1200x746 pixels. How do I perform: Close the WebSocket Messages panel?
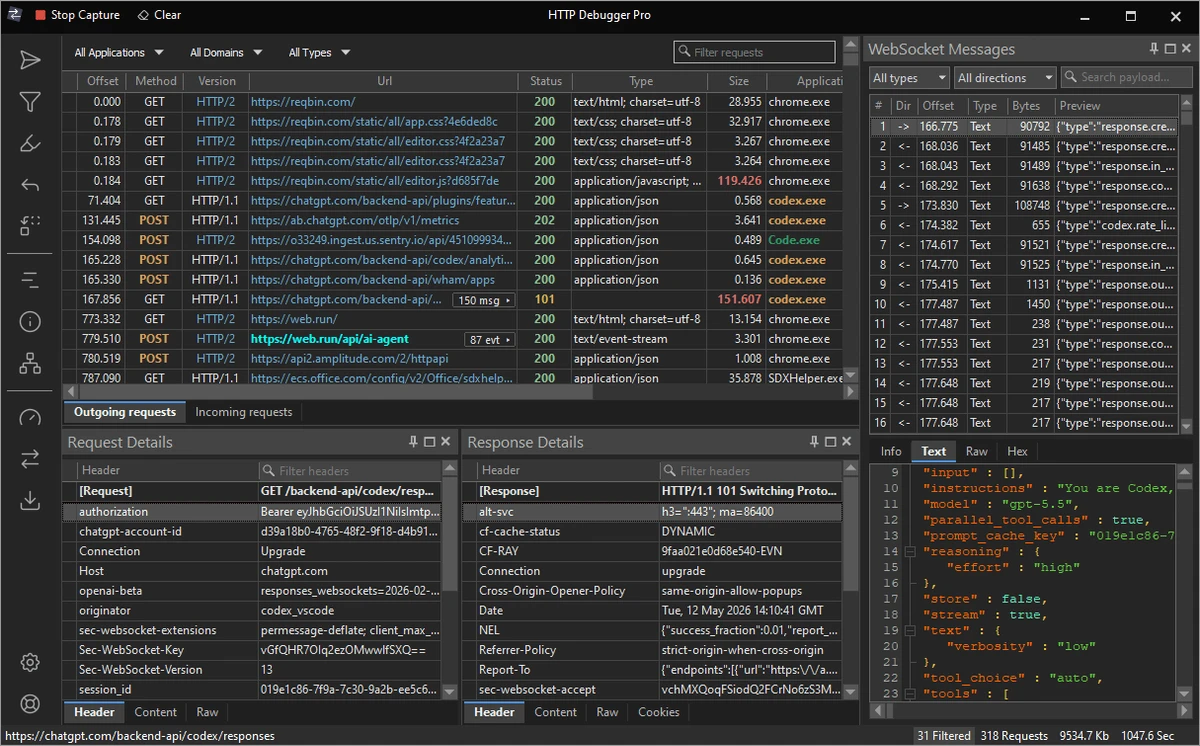click(1185, 49)
